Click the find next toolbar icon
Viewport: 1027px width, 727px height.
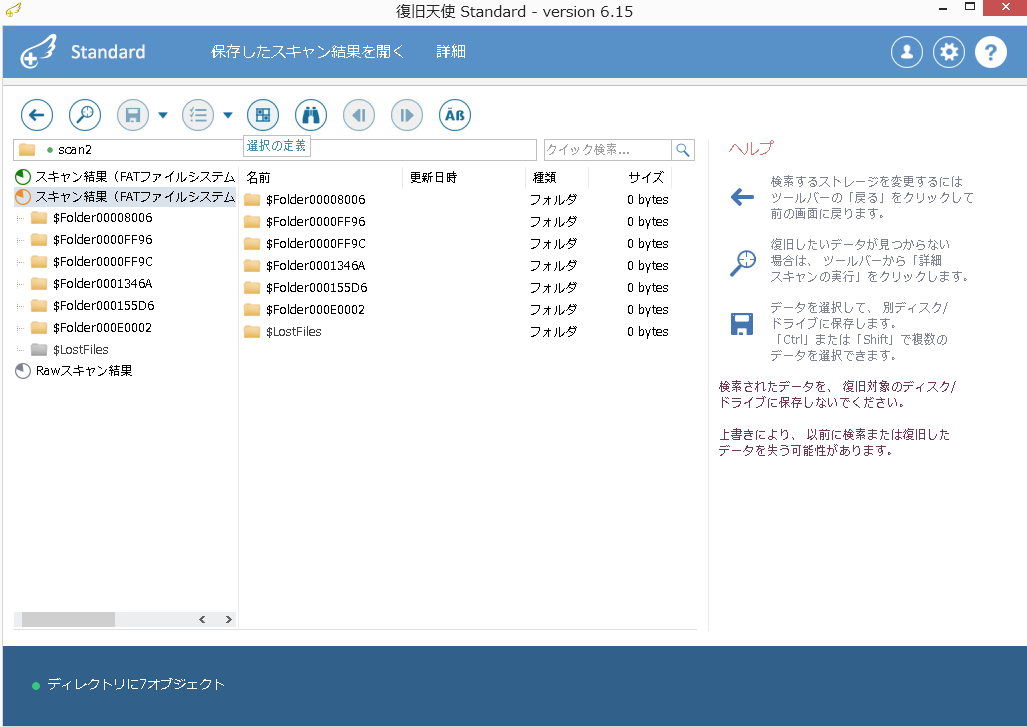coord(407,115)
